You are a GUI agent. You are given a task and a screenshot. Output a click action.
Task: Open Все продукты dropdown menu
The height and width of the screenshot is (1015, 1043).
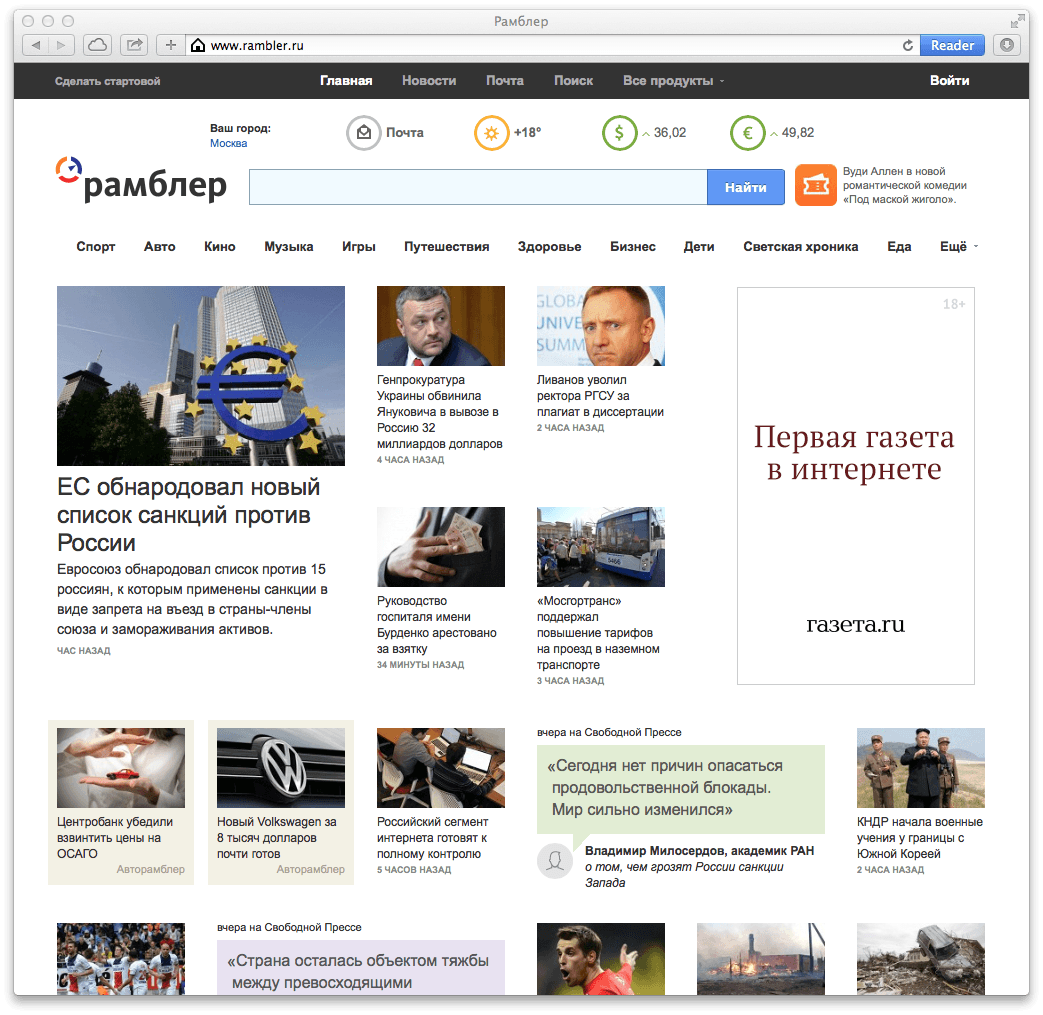click(x=673, y=80)
